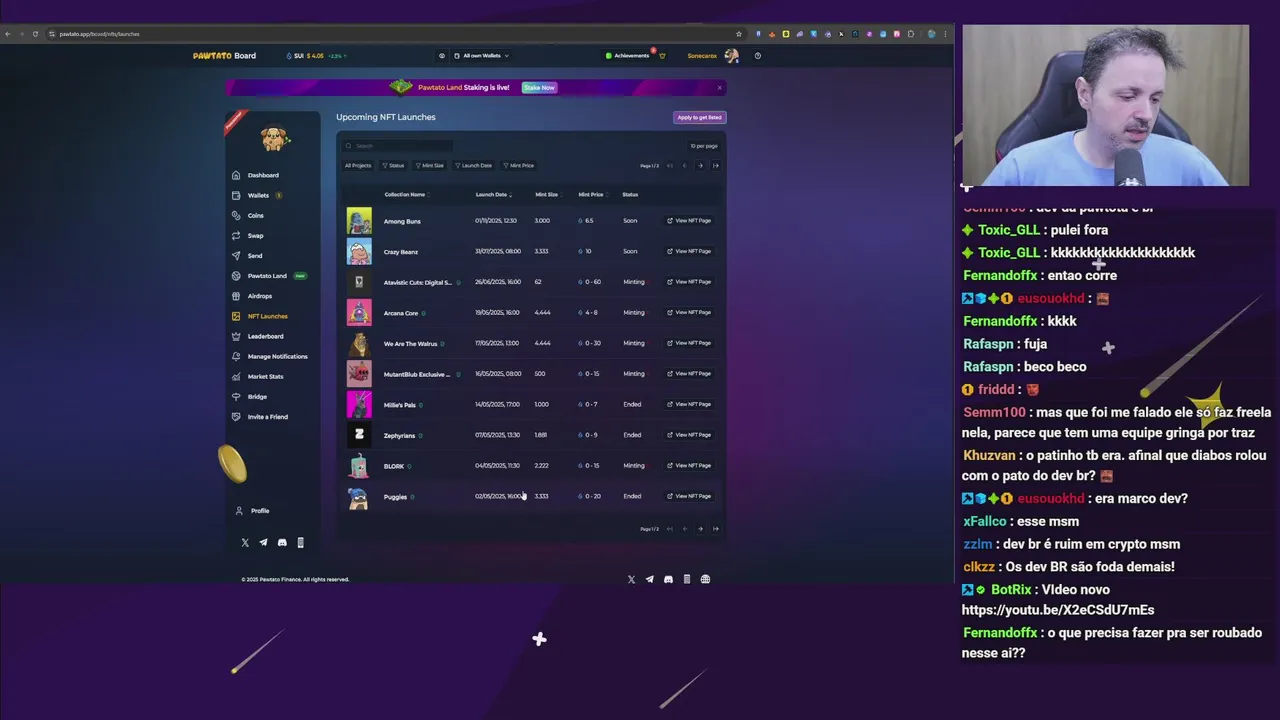The image size is (1280, 720).
Task: Click the Stake Now banner button
Action: click(539, 88)
